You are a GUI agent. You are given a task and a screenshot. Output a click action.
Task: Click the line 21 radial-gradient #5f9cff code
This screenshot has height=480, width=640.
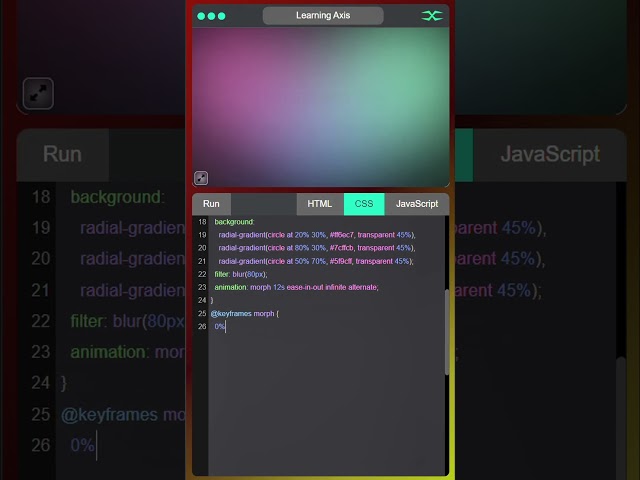[x=316, y=261]
